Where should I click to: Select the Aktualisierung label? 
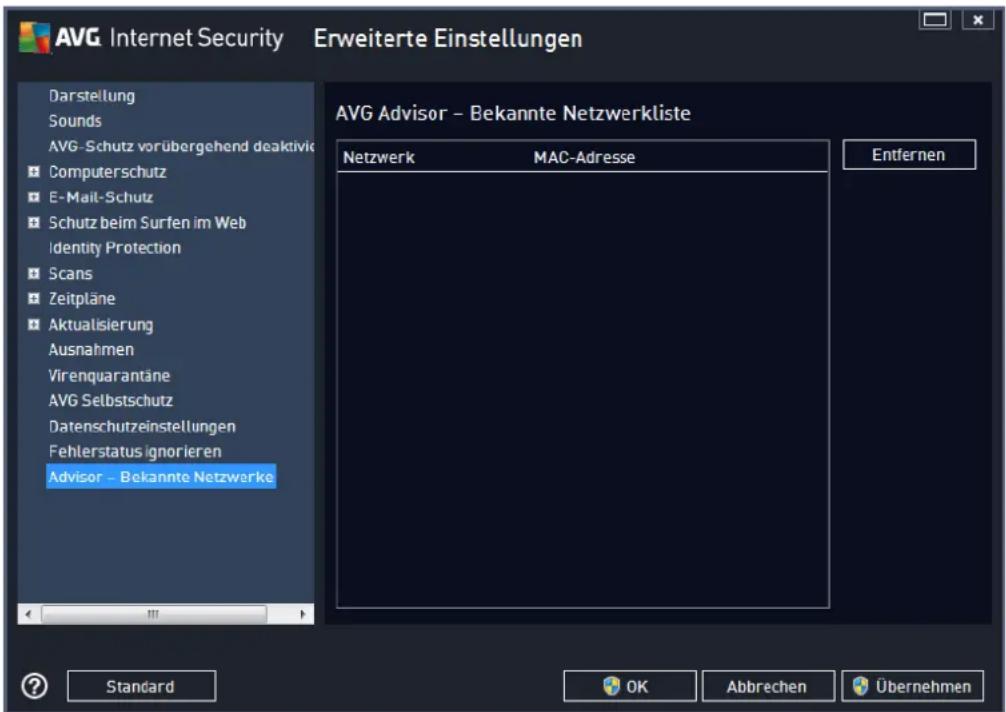point(101,325)
